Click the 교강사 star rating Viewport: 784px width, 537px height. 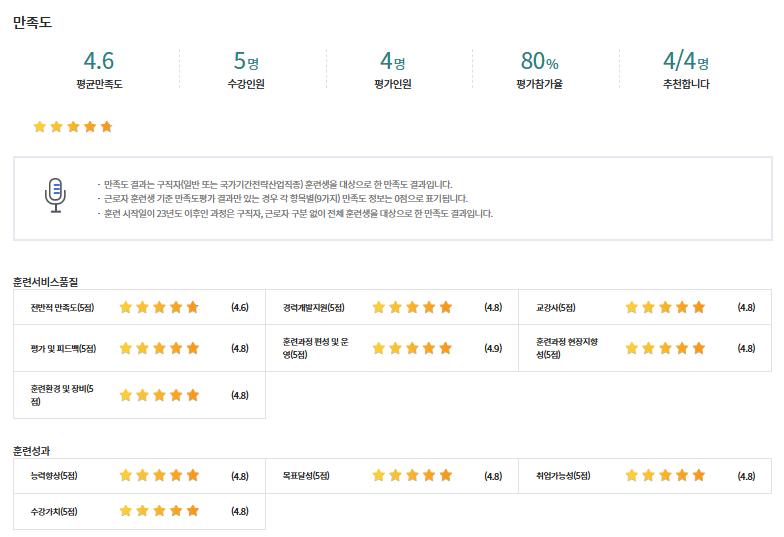(665, 307)
